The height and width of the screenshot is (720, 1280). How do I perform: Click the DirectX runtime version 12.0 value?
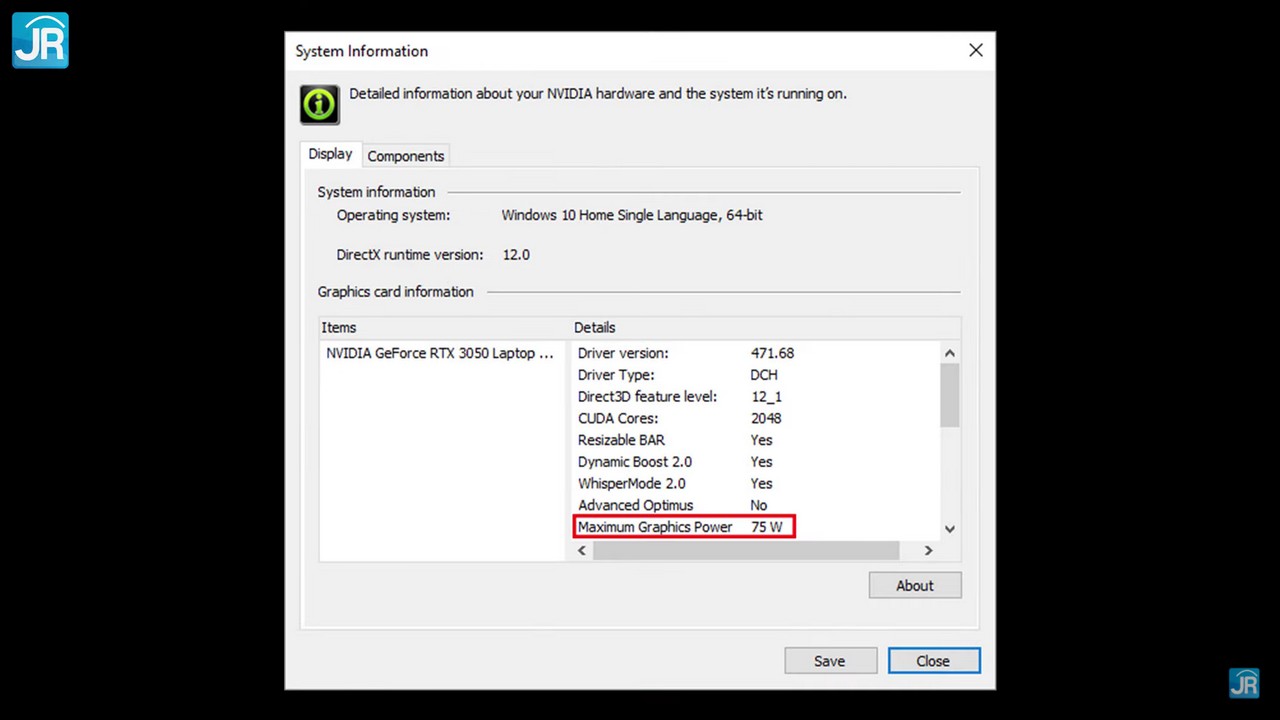(x=516, y=255)
